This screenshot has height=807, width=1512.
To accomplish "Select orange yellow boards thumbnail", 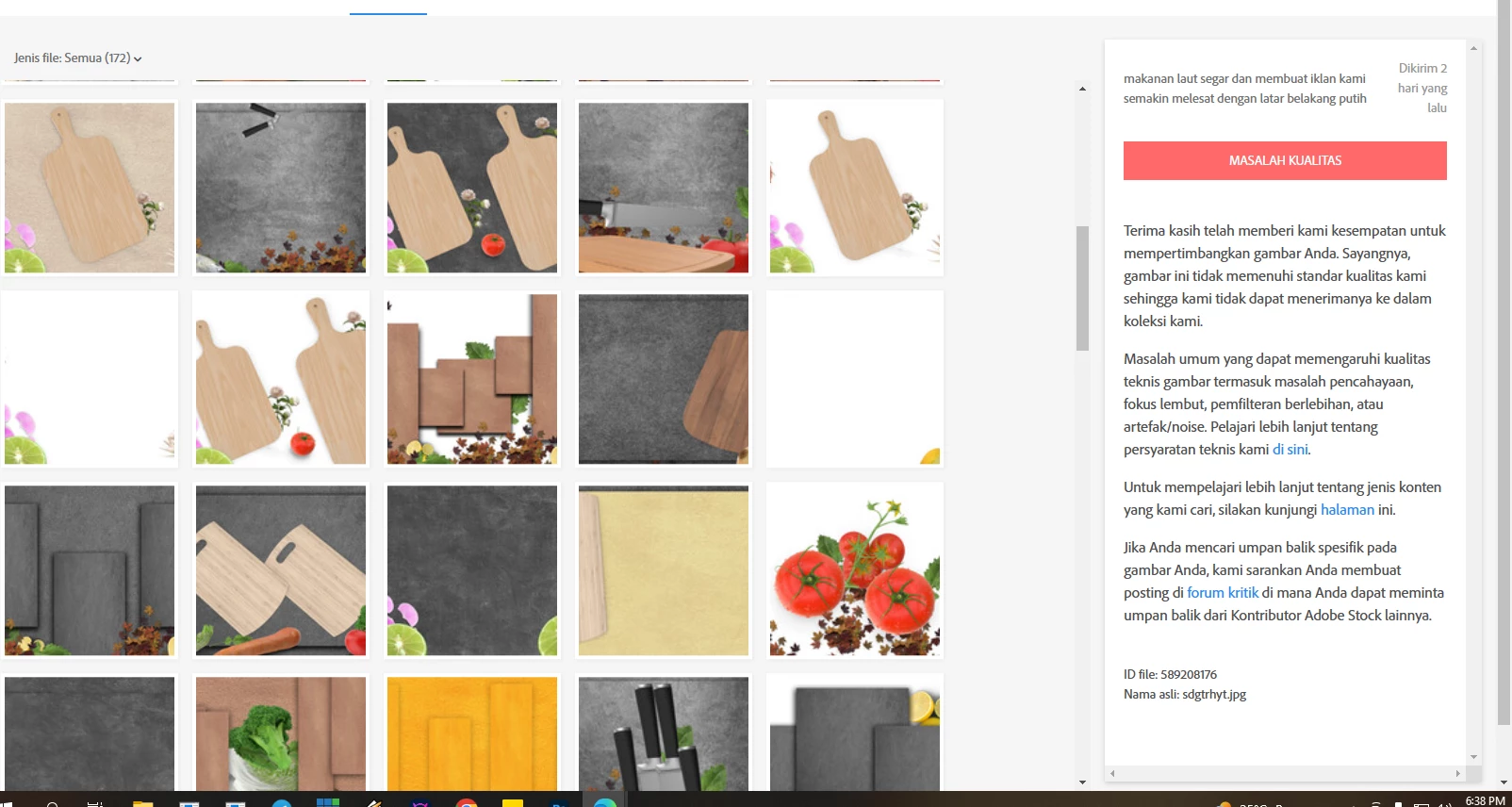I will pos(472,733).
